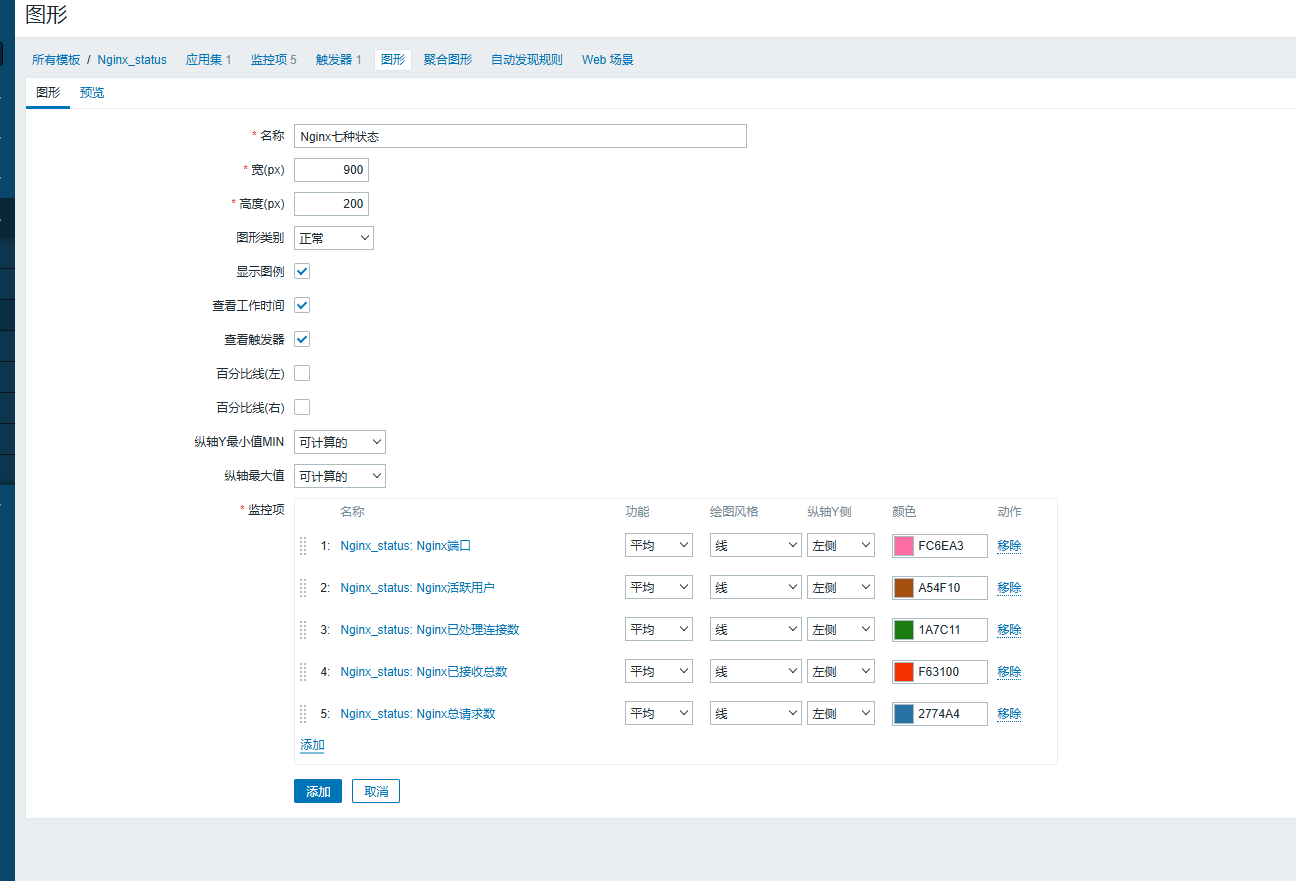Open the Nginx_status: Nginx已接收总数 item link
The height and width of the screenshot is (881, 1296).
tap(424, 672)
